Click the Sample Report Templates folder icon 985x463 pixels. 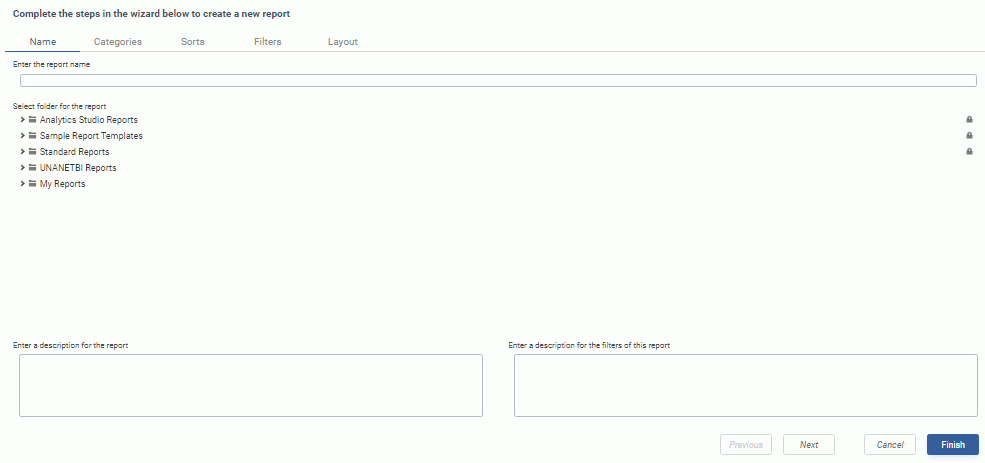coord(33,136)
